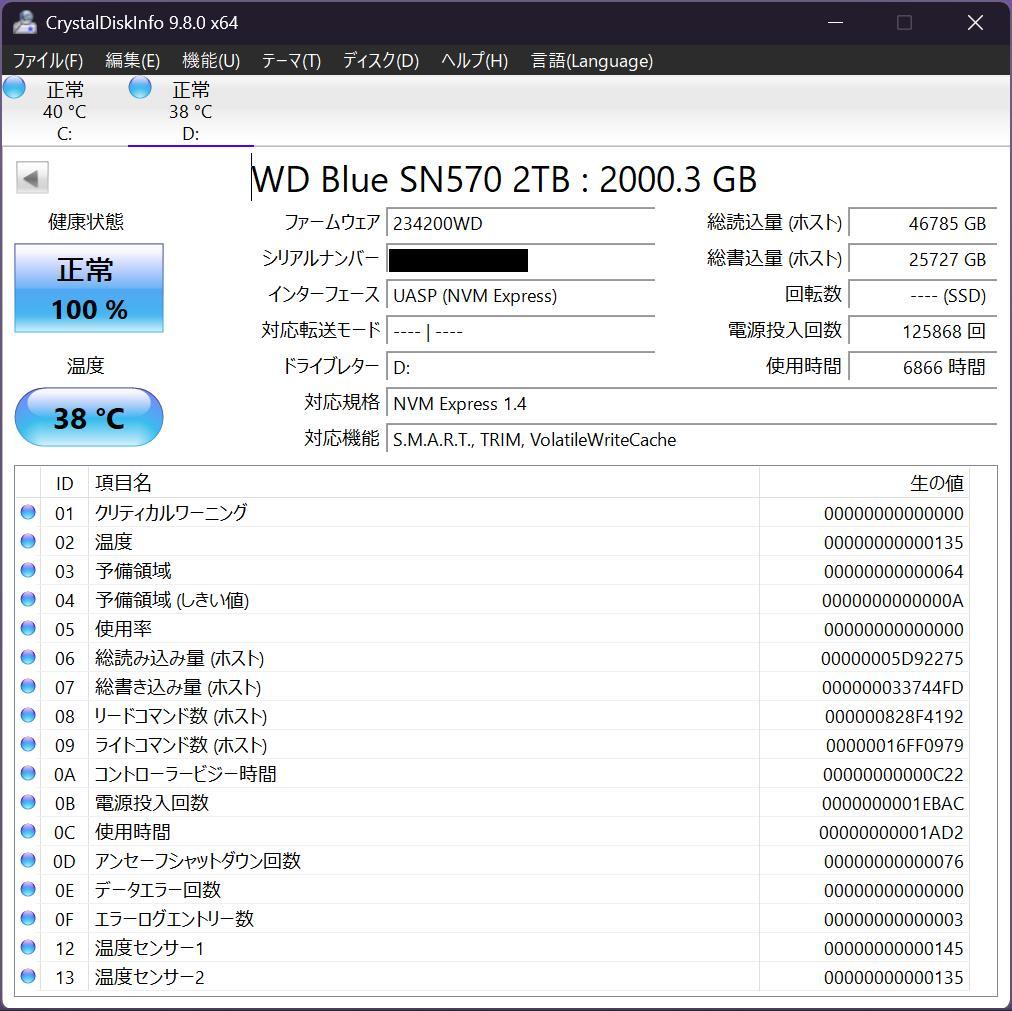
Task: Click the 生の値 column header
Action: click(x=864, y=483)
